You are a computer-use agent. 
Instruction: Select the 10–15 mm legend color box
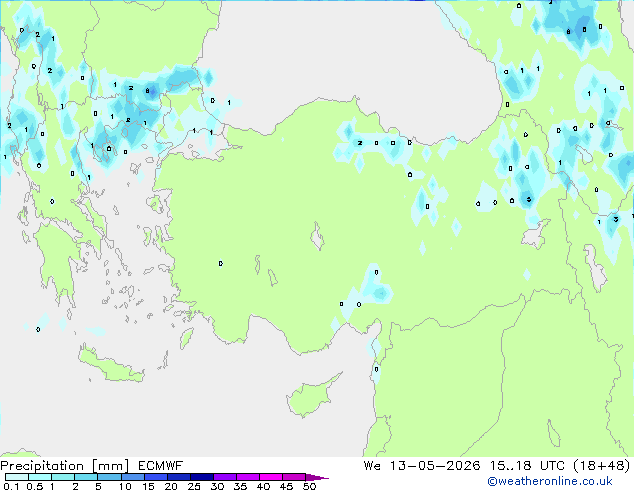tap(132, 477)
